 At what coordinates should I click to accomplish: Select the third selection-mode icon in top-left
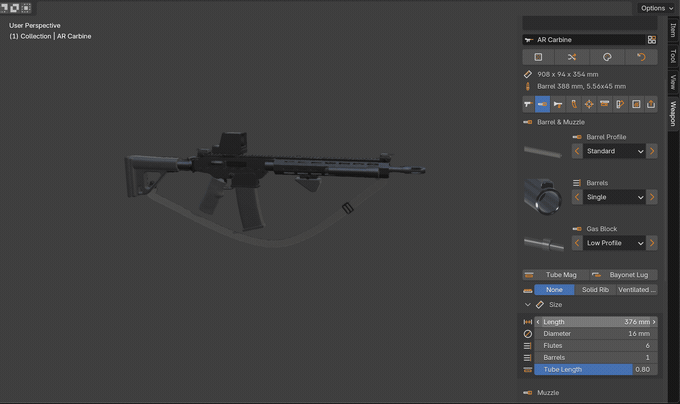click(26, 7)
